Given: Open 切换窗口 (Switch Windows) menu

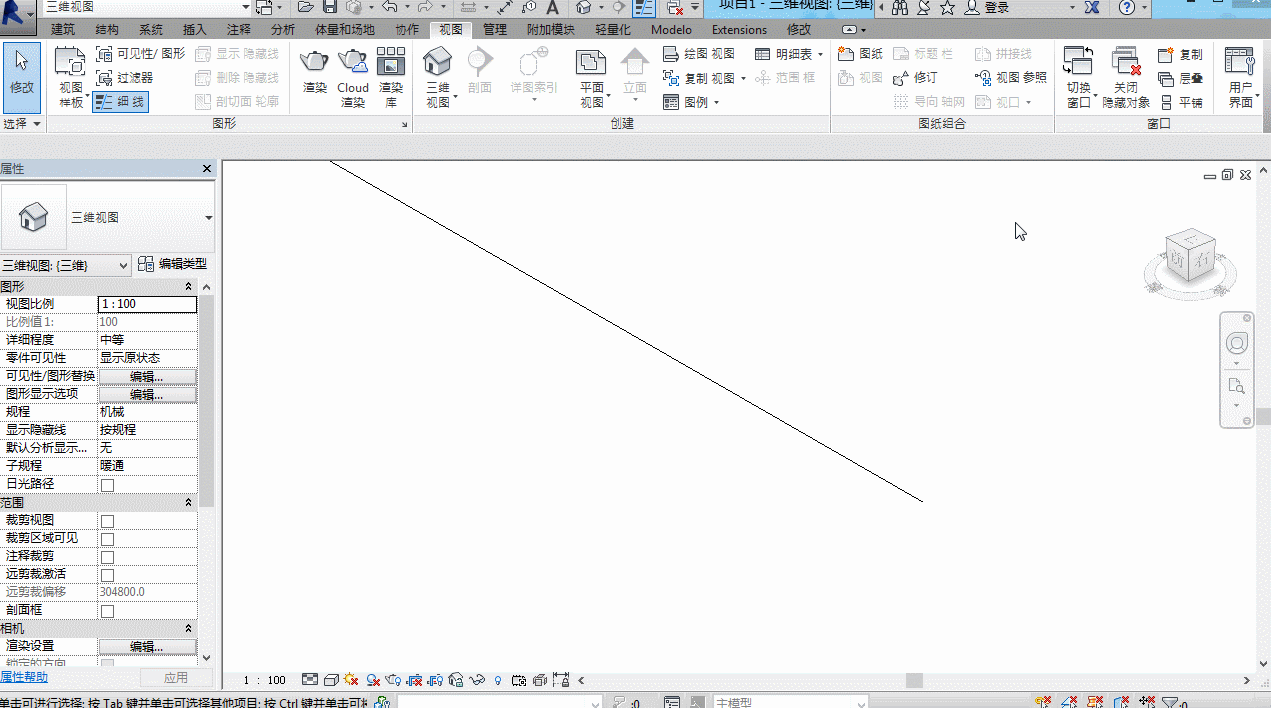Looking at the screenshot, I should click(1078, 77).
